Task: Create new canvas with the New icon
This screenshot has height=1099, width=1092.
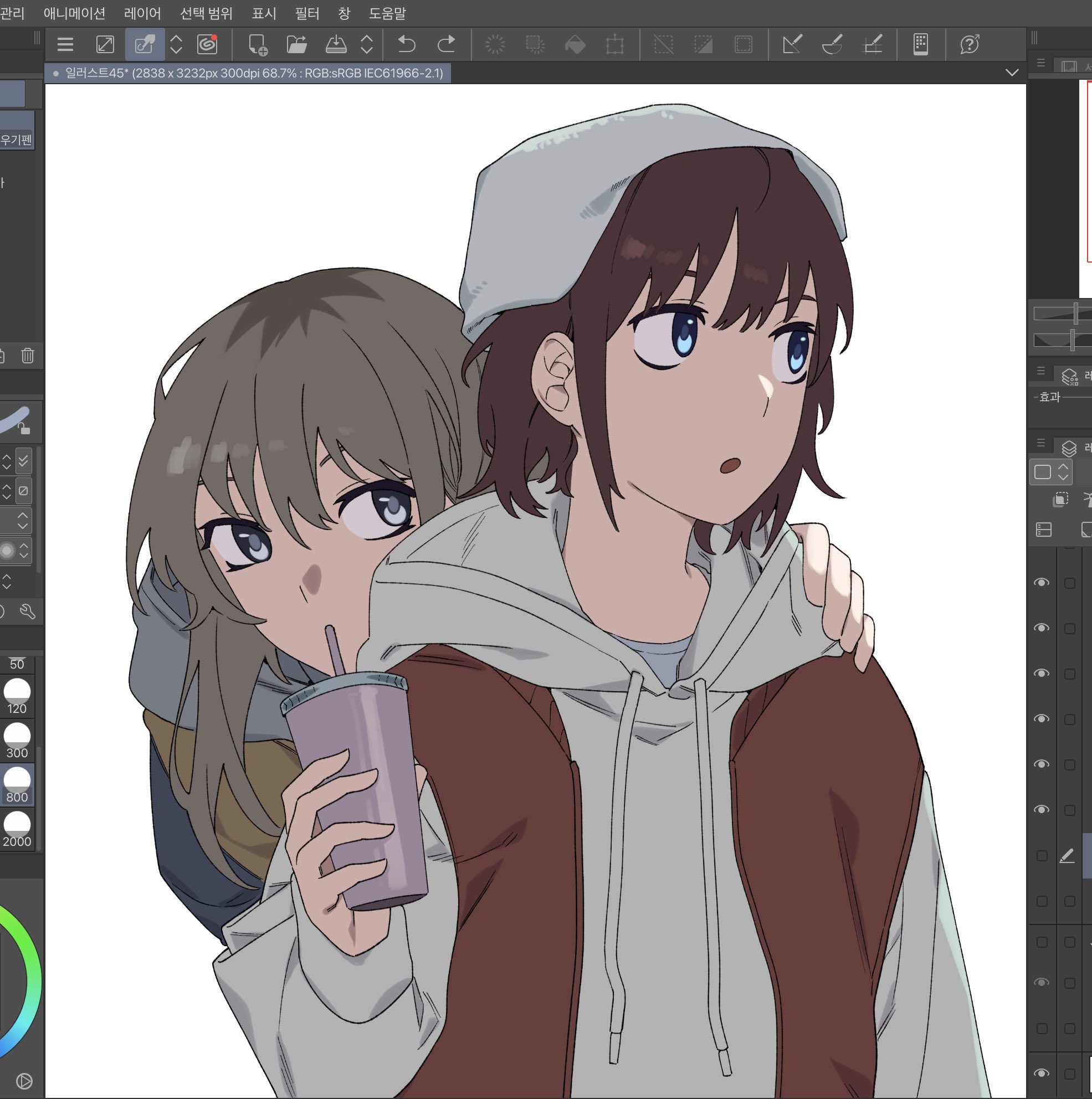Action: tap(258, 44)
